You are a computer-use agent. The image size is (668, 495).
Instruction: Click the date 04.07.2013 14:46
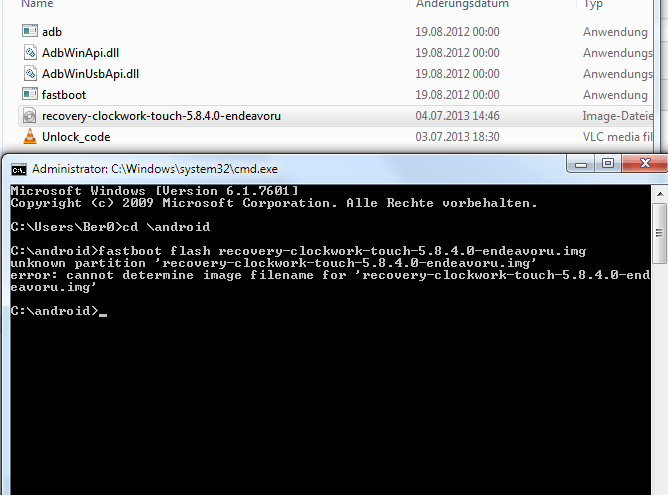pos(457,116)
